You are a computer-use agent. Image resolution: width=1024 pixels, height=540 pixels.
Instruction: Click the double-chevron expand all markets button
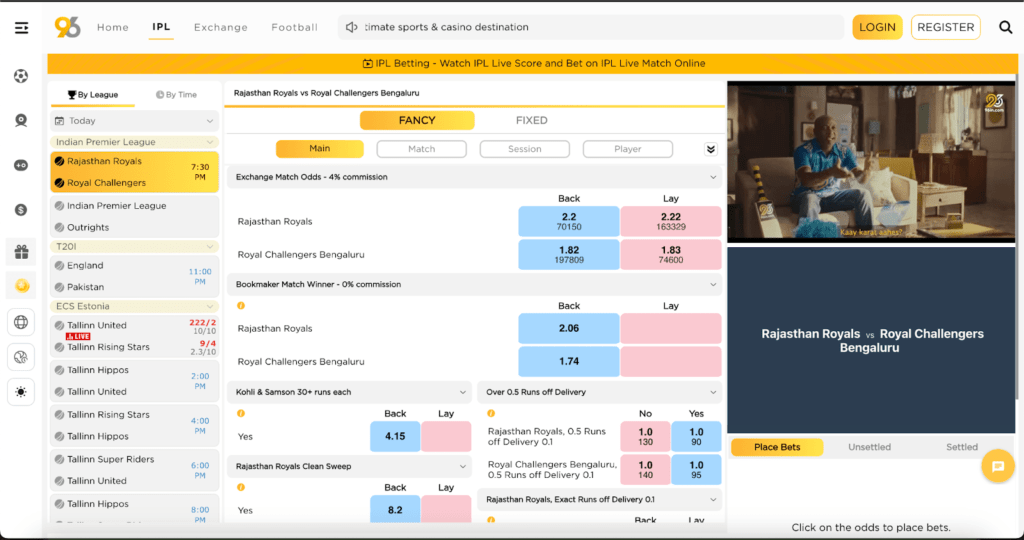pos(711,149)
